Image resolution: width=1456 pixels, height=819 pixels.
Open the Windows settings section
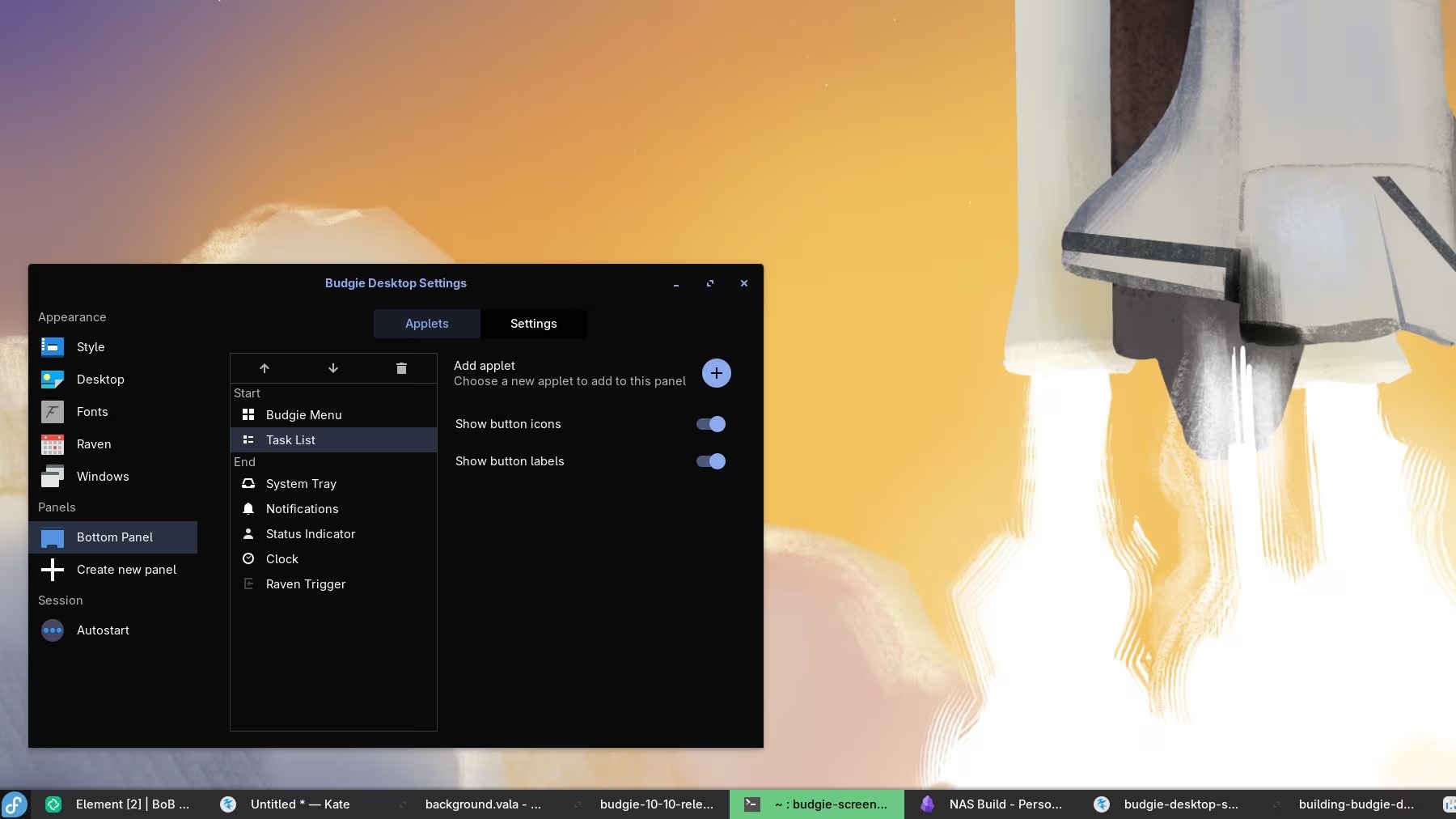coord(103,476)
